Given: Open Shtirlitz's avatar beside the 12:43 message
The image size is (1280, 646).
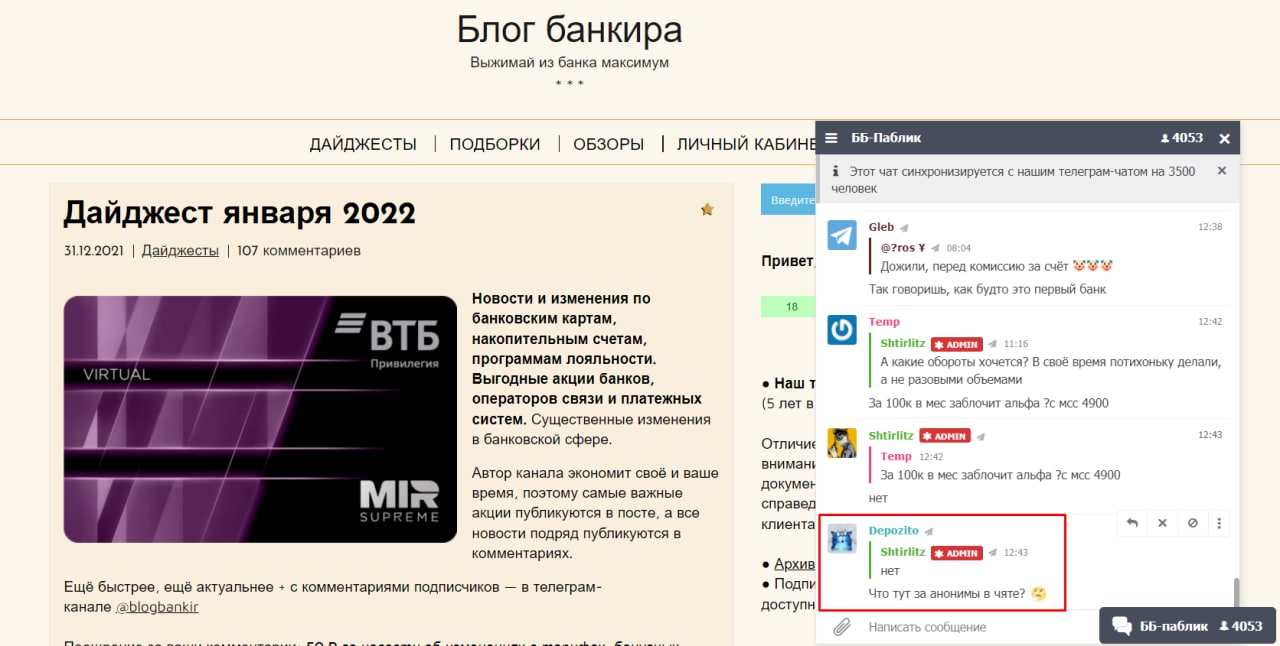Looking at the screenshot, I should (x=842, y=443).
